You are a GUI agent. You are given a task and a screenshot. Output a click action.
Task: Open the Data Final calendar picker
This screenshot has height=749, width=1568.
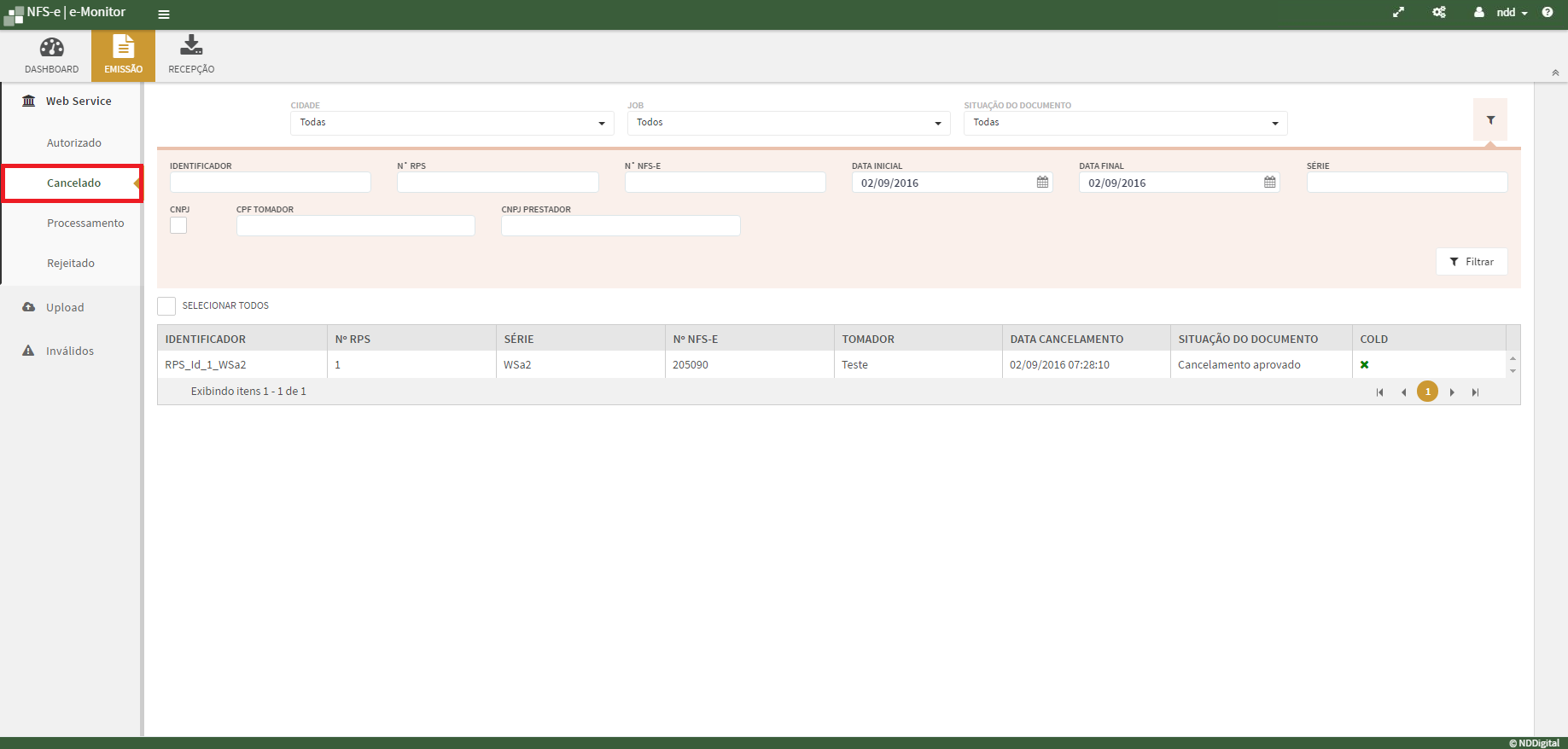(x=1269, y=183)
